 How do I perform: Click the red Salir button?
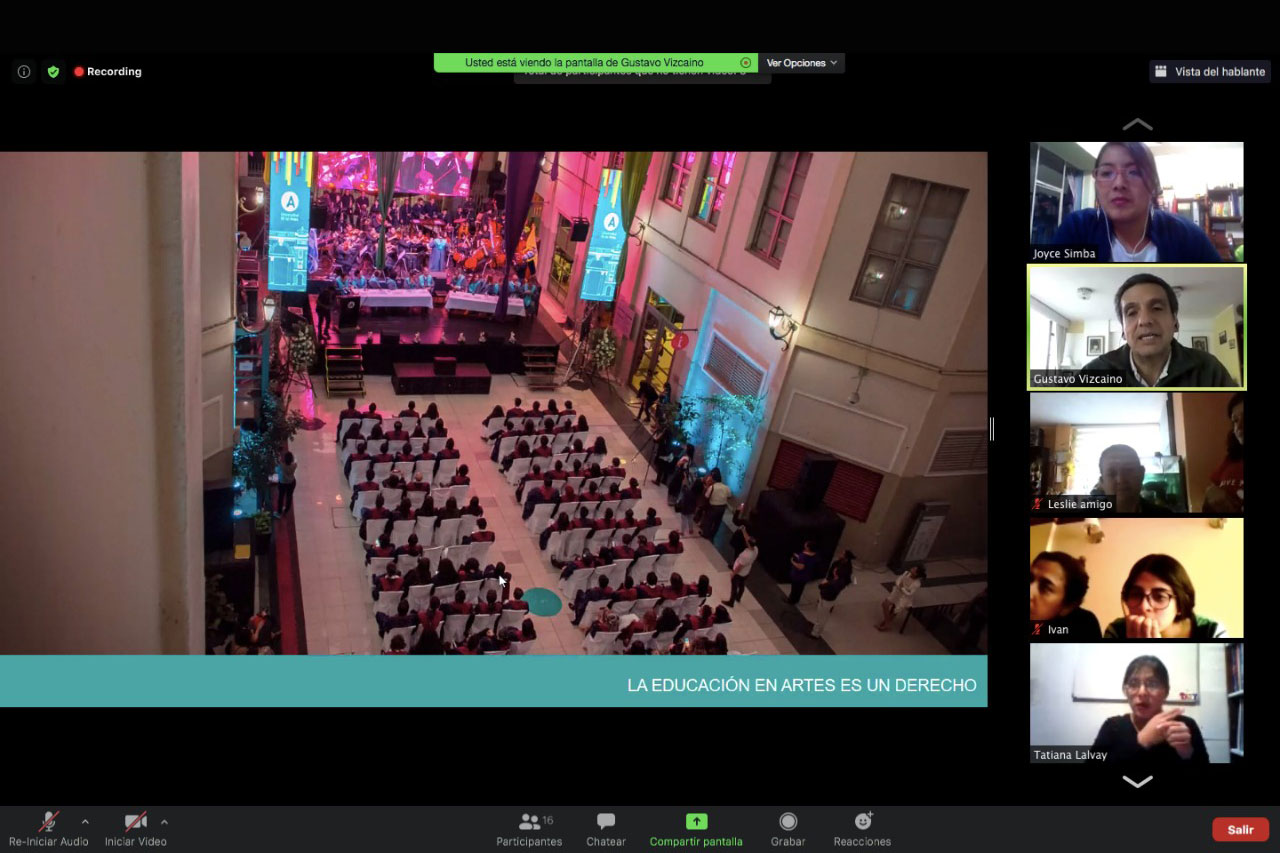tap(1240, 830)
